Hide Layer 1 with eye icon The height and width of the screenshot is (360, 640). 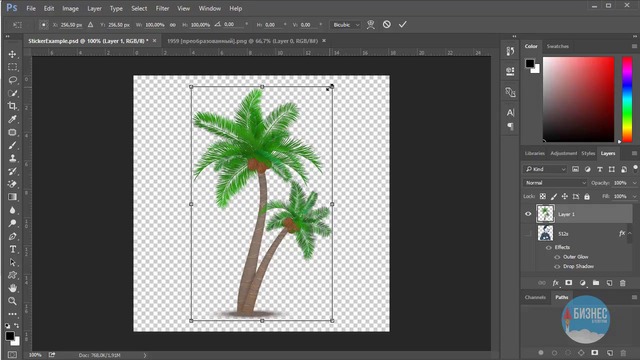click(x=528, y=214)
